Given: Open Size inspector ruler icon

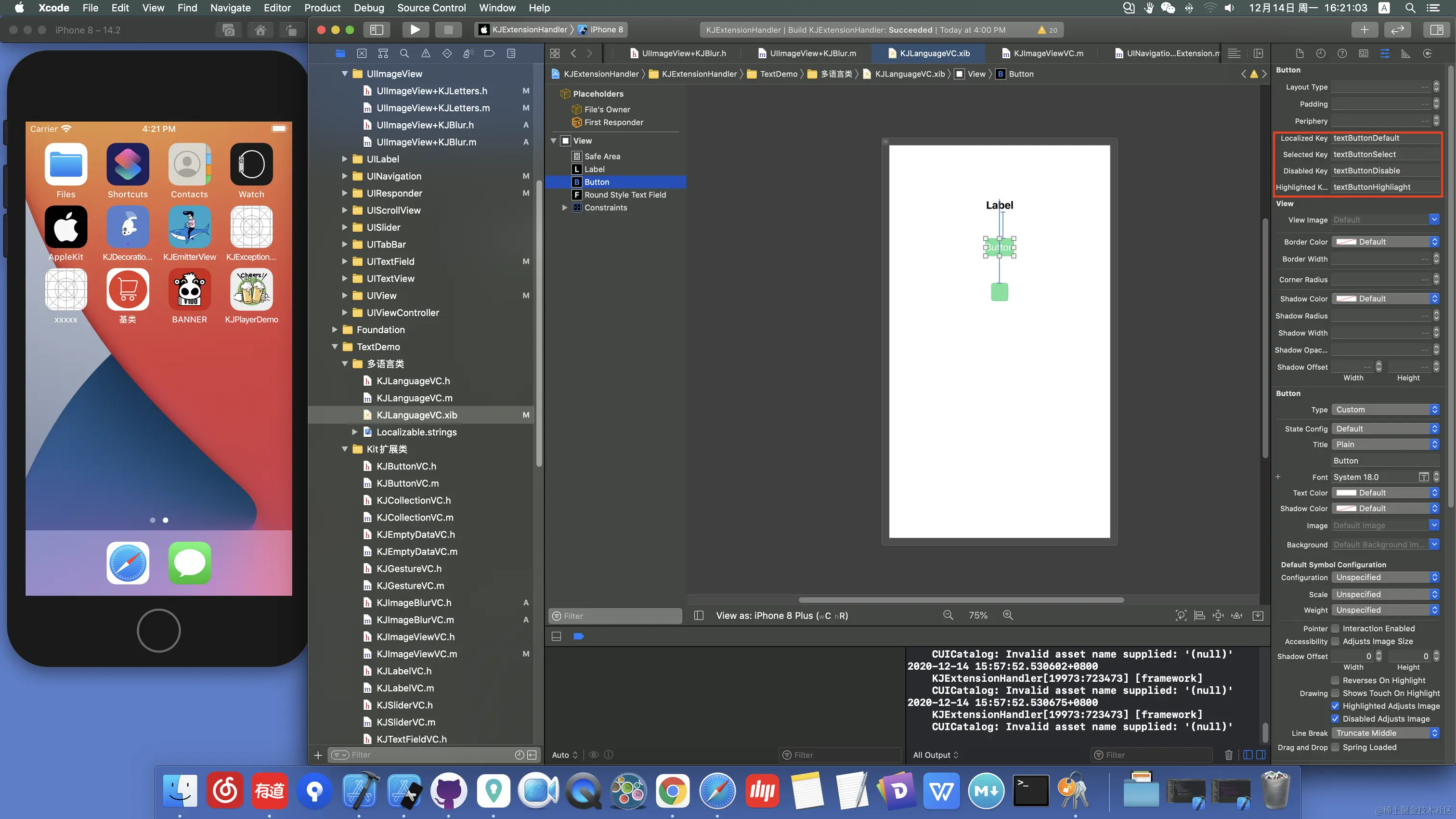Looking at the screenshot, I should point(1406,53).
